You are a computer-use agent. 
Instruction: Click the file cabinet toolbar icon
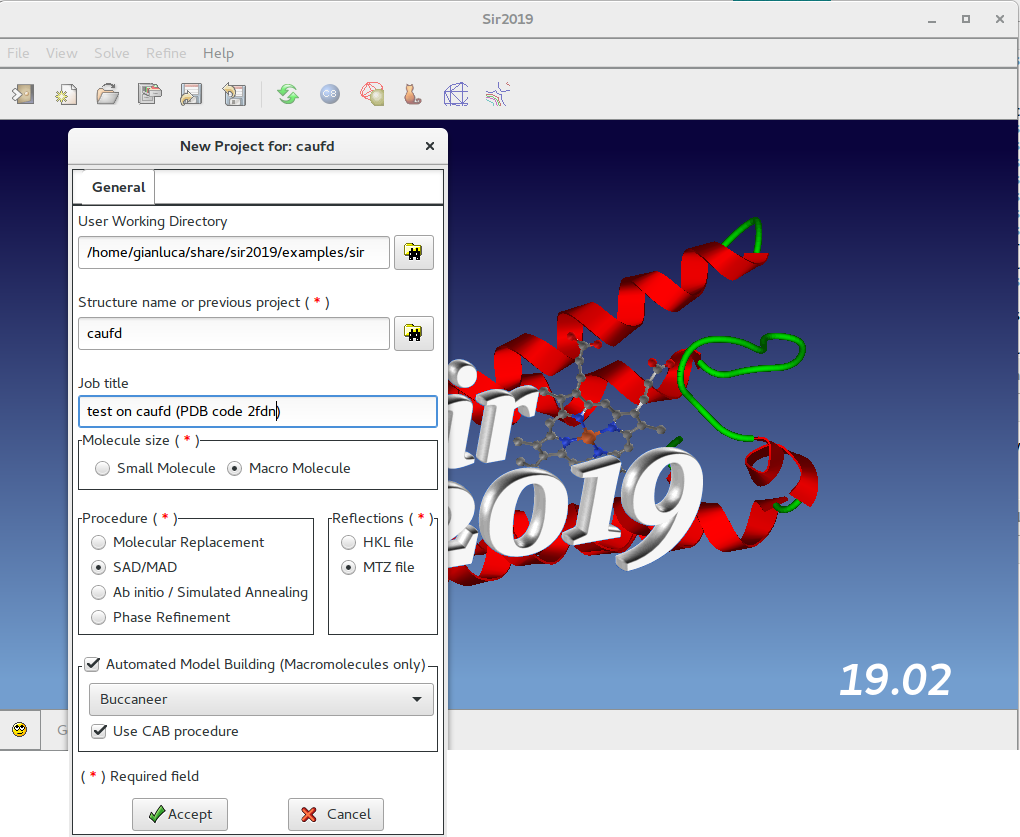click(150, 94)
